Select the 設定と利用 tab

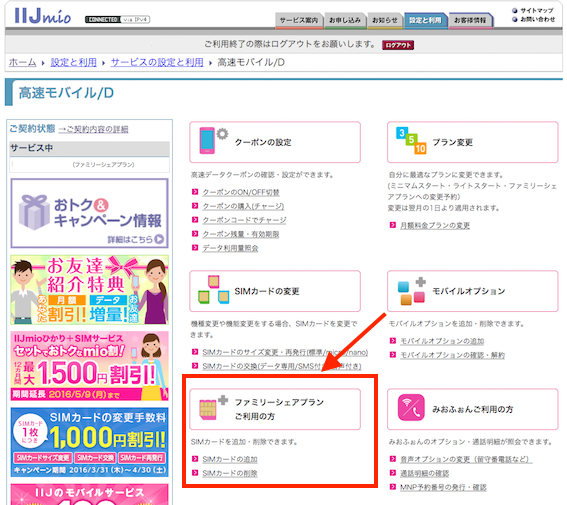click(x=425, y=20)
